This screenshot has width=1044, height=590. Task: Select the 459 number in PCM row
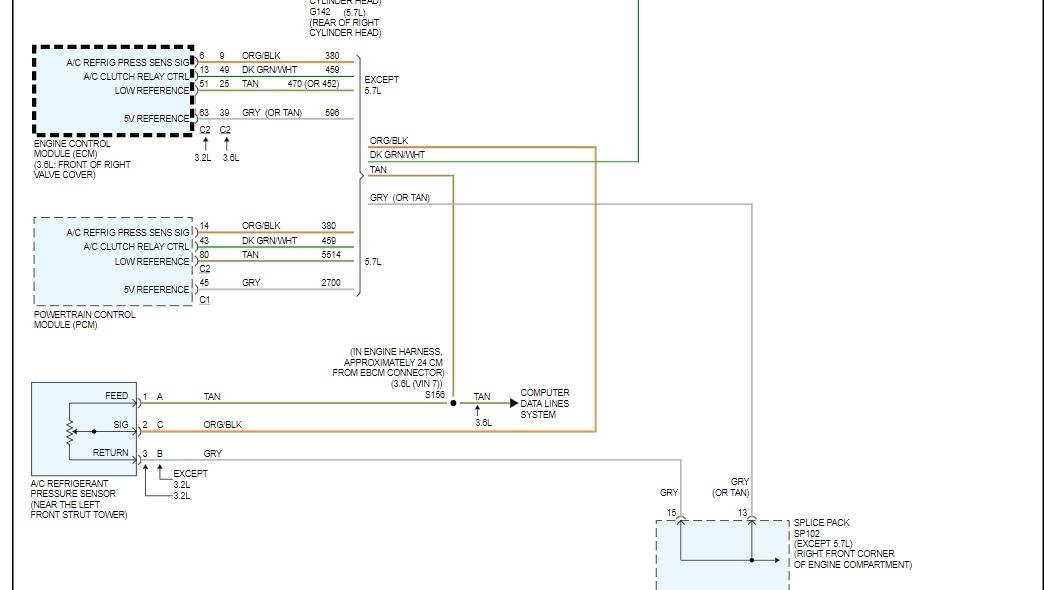(x=329, y=241)
